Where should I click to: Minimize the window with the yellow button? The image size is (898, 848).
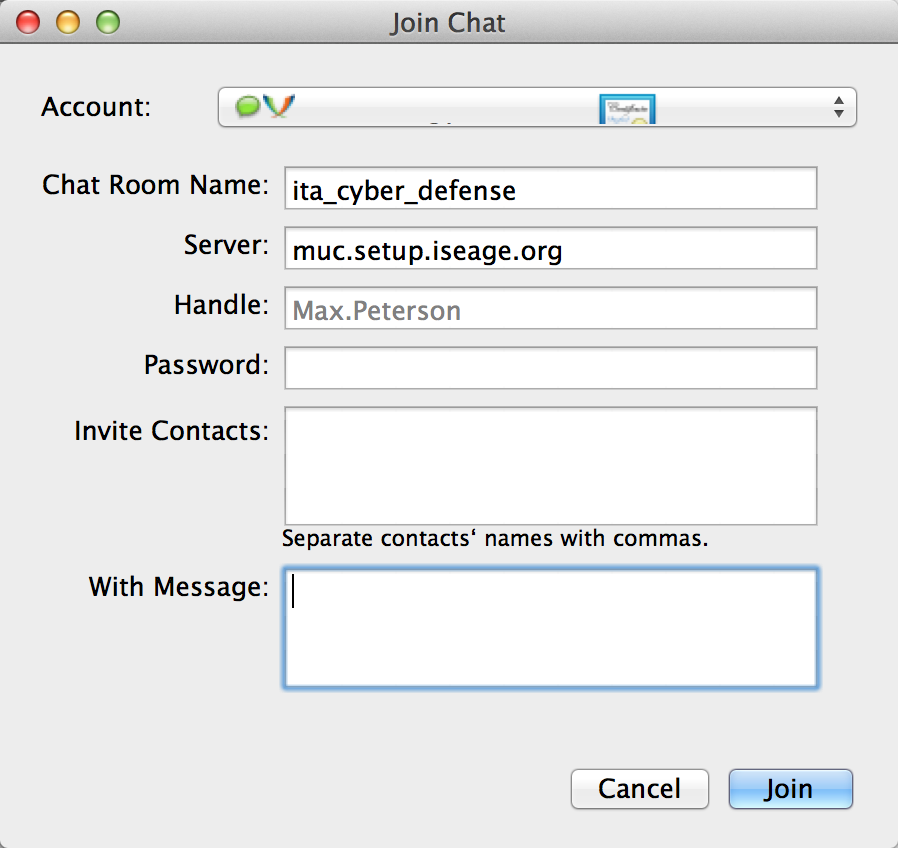tap(68, 22)
